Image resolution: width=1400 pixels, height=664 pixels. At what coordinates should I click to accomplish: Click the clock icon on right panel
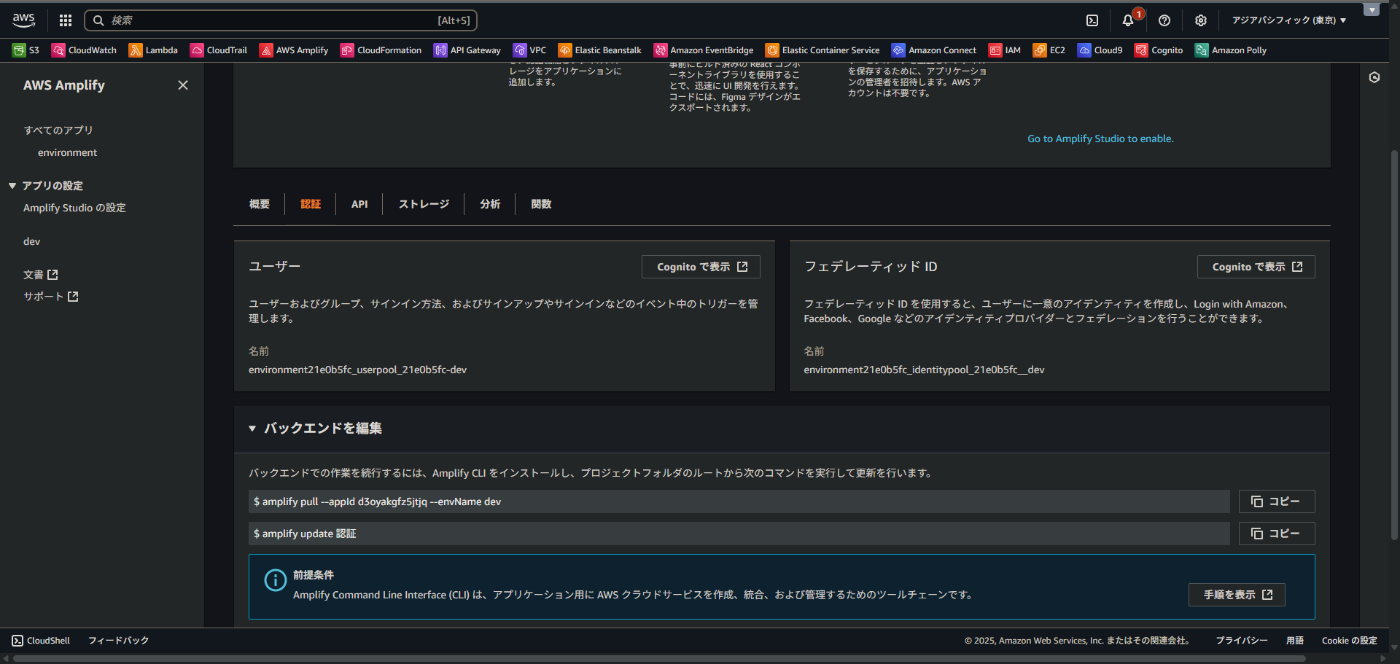(1374, 78)
